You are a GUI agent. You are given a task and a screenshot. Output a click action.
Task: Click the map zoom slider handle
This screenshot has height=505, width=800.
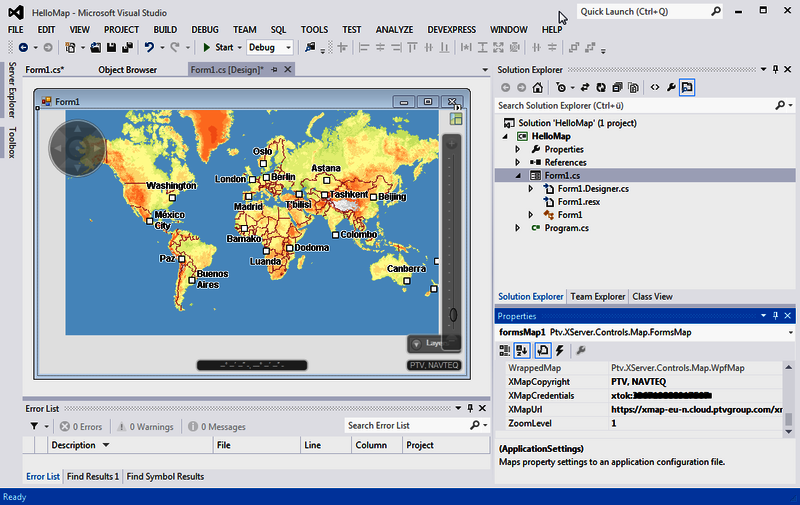pyautogui.click(x=453, y=315)
